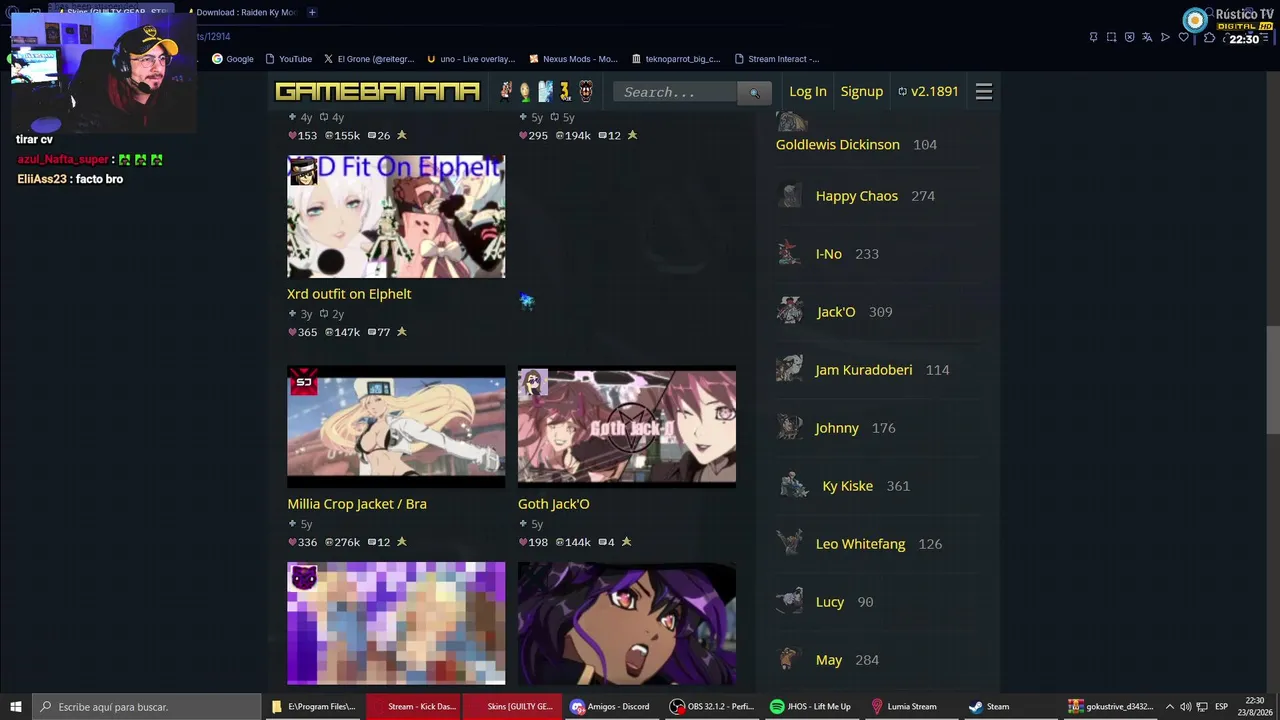1280x720 pixels.
Task: Open Goth Jack'O mod title
Action: [554, 504]
